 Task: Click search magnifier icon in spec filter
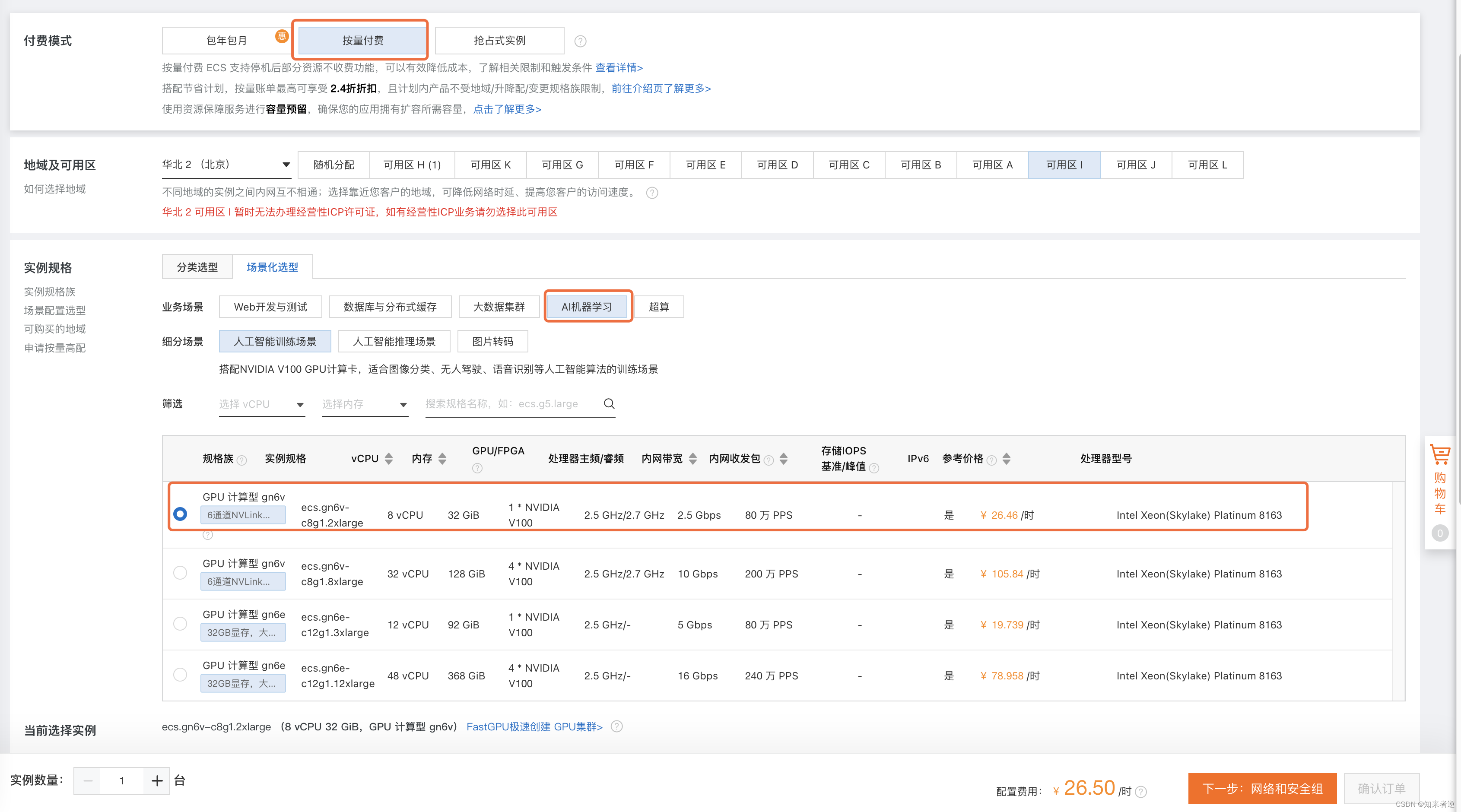click(x=609, y=403)
